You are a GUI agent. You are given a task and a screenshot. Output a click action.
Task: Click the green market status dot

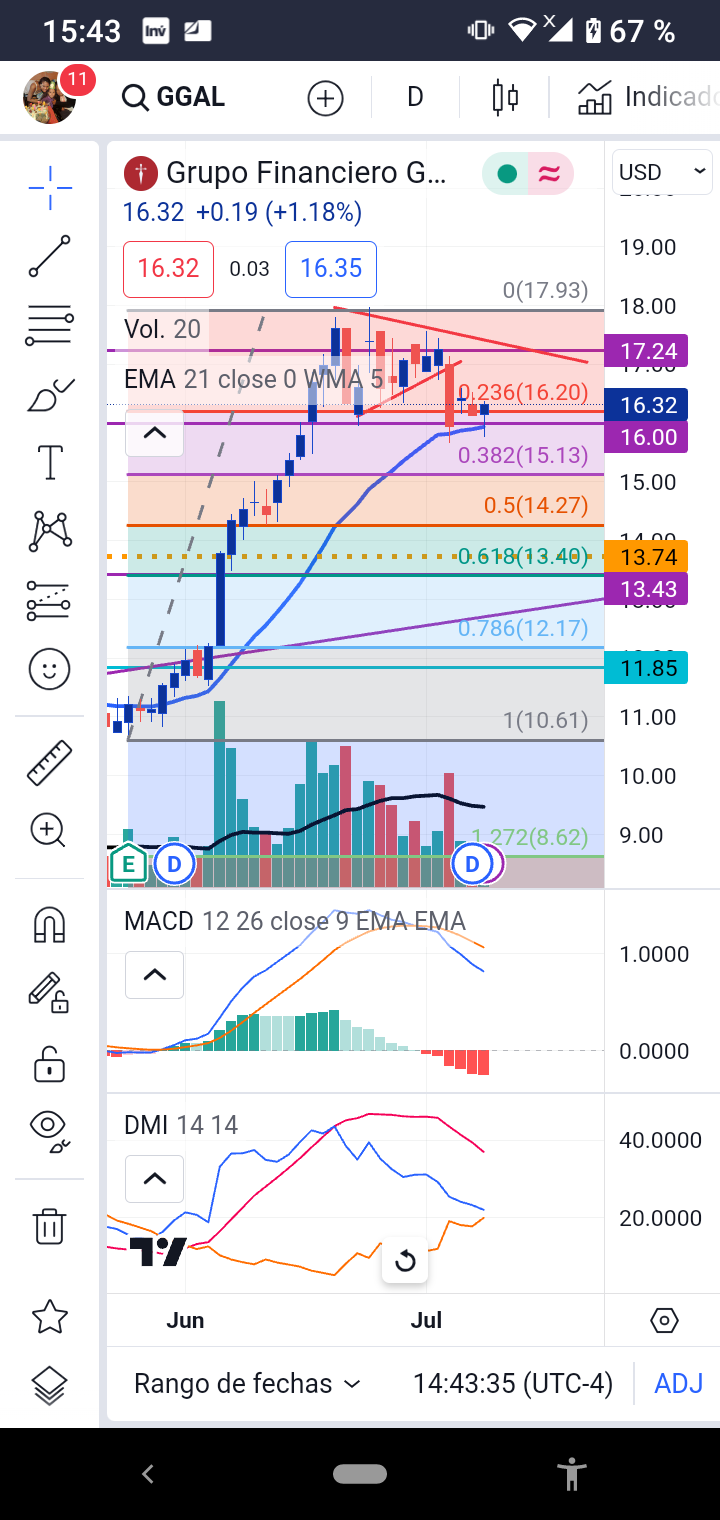[507, 174]
